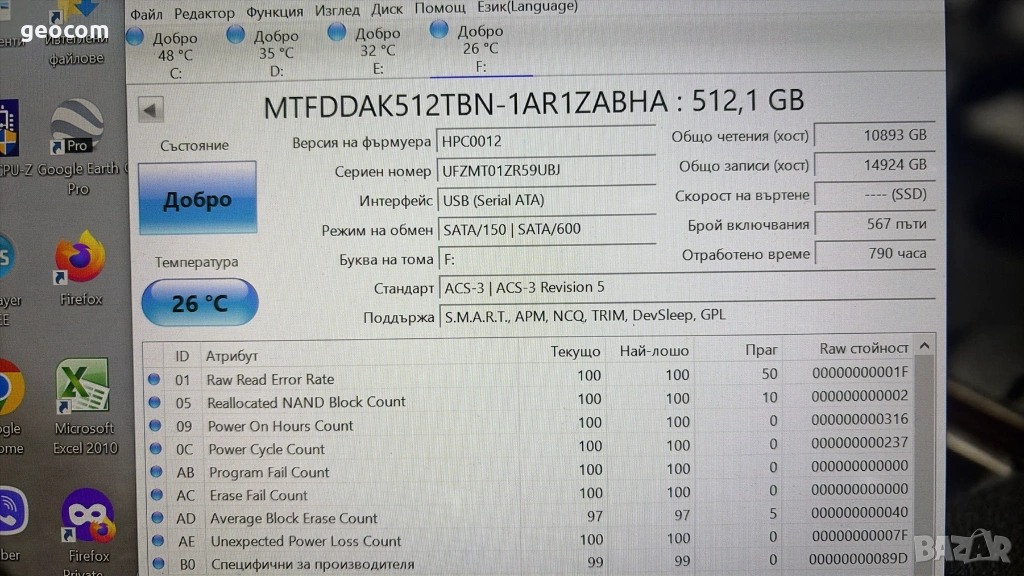Viewport: 1024px width, 576px height.
Task: Click the firmware version field HPC0012
Action: click(x=546, y=141)
